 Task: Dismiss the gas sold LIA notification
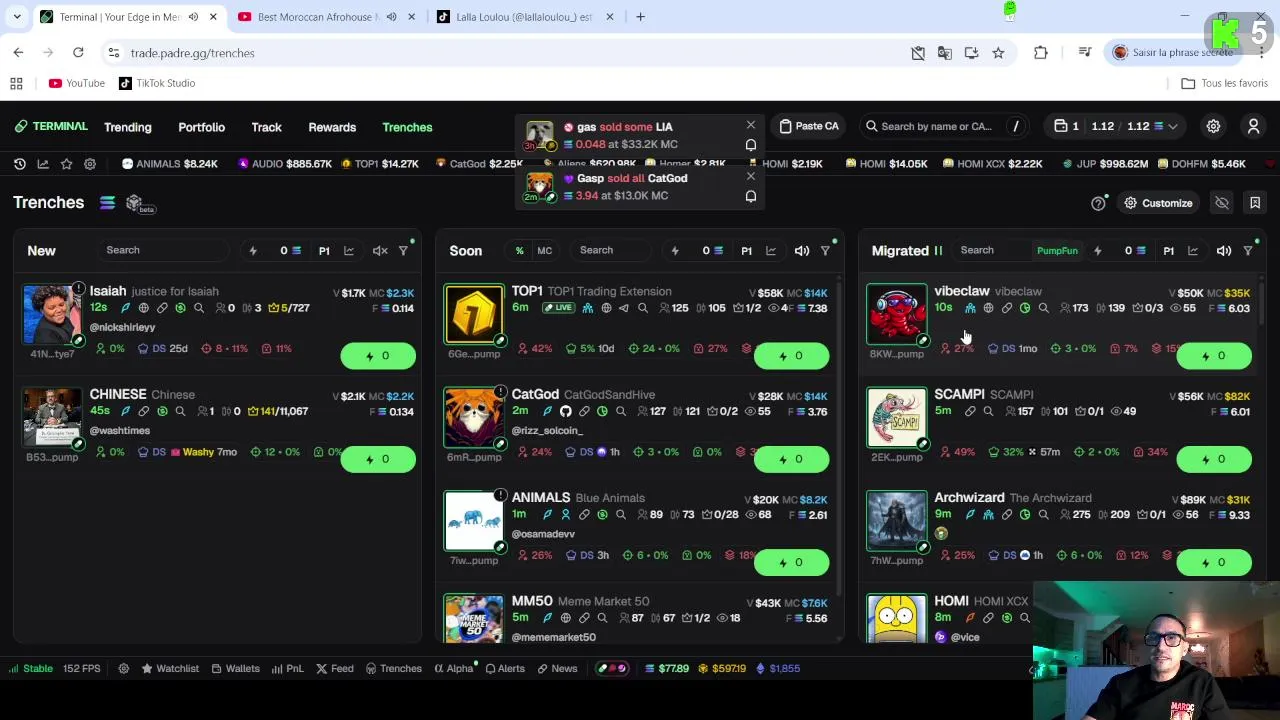coord(751,125)
